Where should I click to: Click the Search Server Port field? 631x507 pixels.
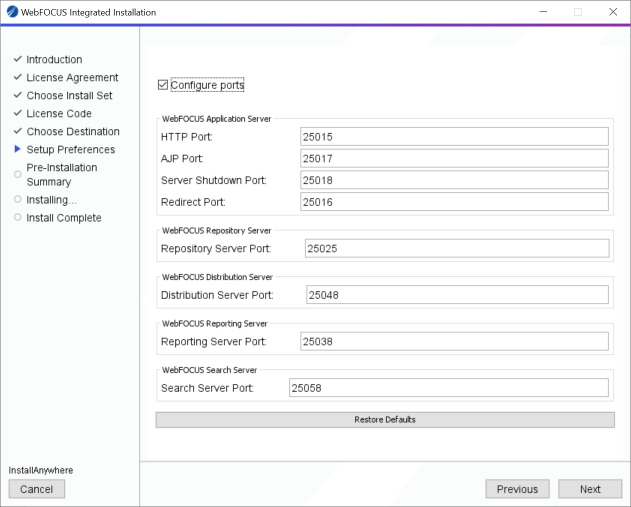pyautogui.click(x=448, y=388)
